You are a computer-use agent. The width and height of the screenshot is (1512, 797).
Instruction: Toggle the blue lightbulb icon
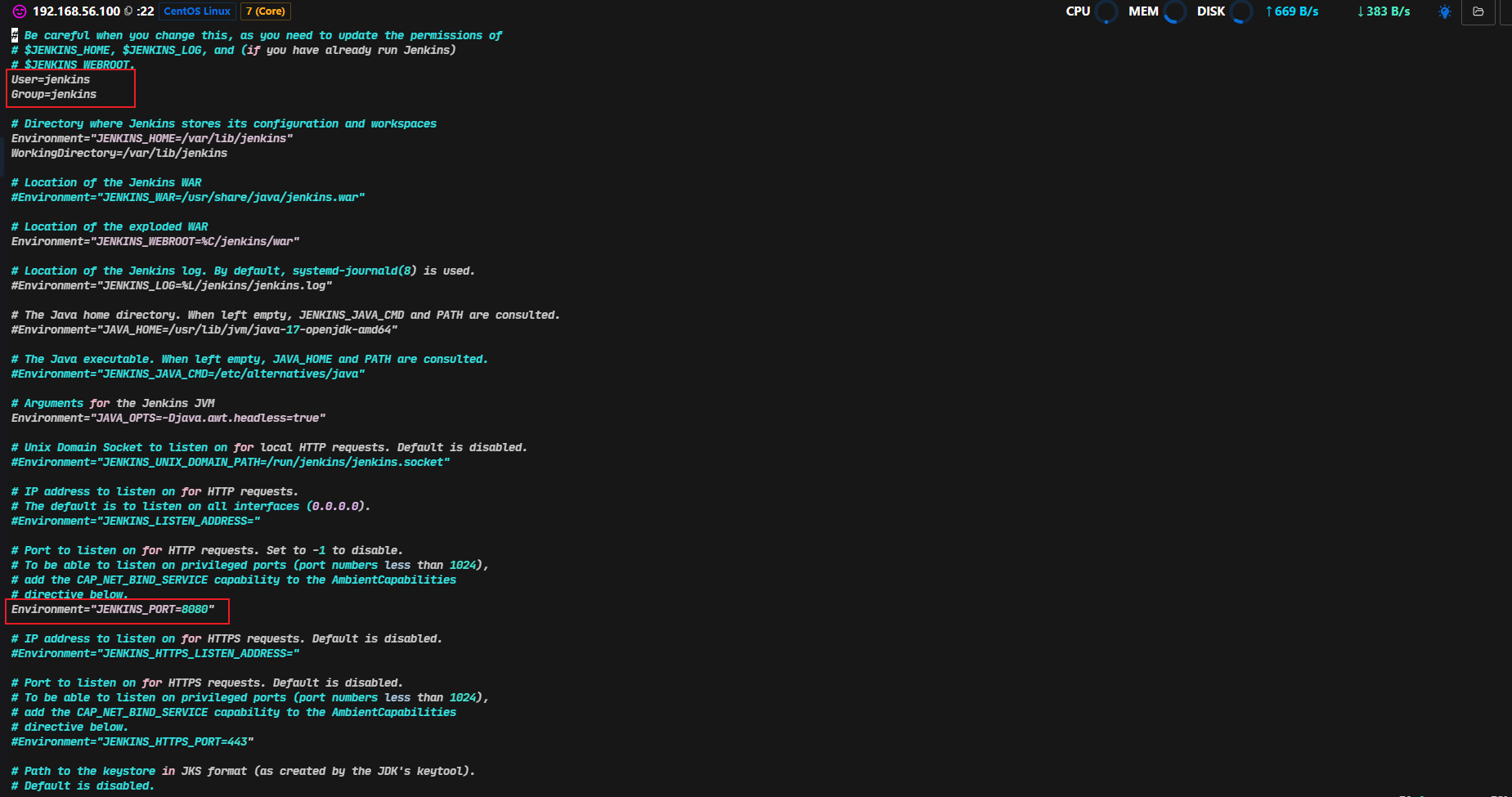click(1445, 11)
